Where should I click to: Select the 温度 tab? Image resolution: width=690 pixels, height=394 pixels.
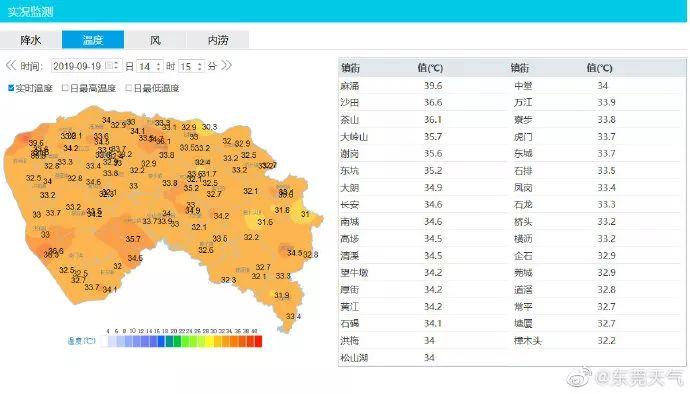coord(93,40)
